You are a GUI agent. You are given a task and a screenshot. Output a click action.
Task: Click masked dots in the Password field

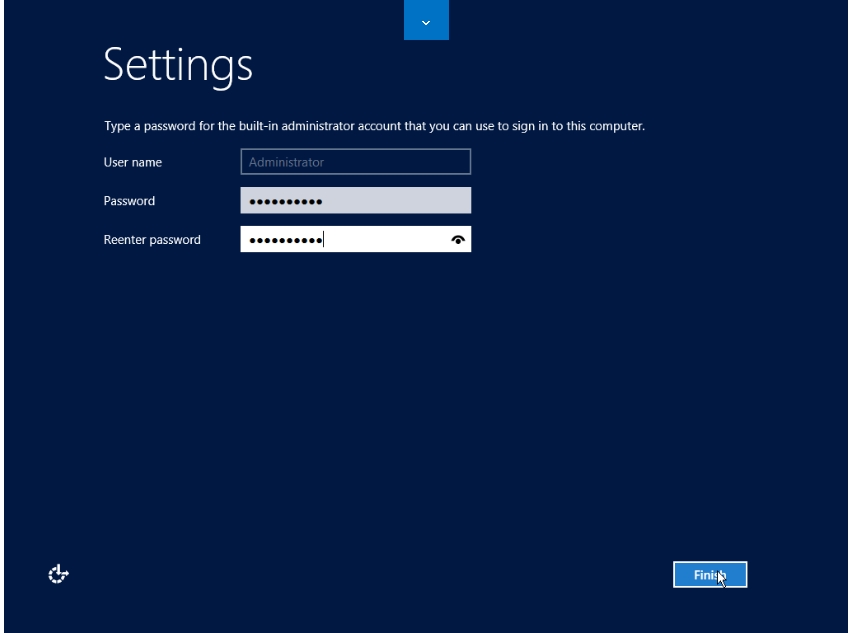pyautogui.click(x=285, y=202)
